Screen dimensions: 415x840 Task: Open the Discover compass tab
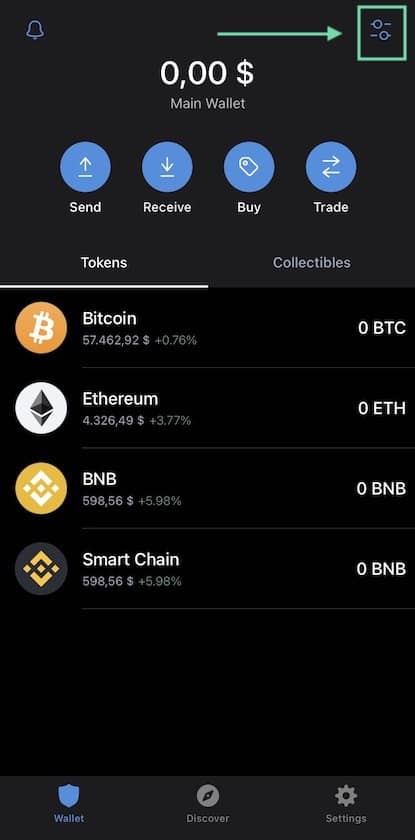pyautogui.click(x=208, y=804)
